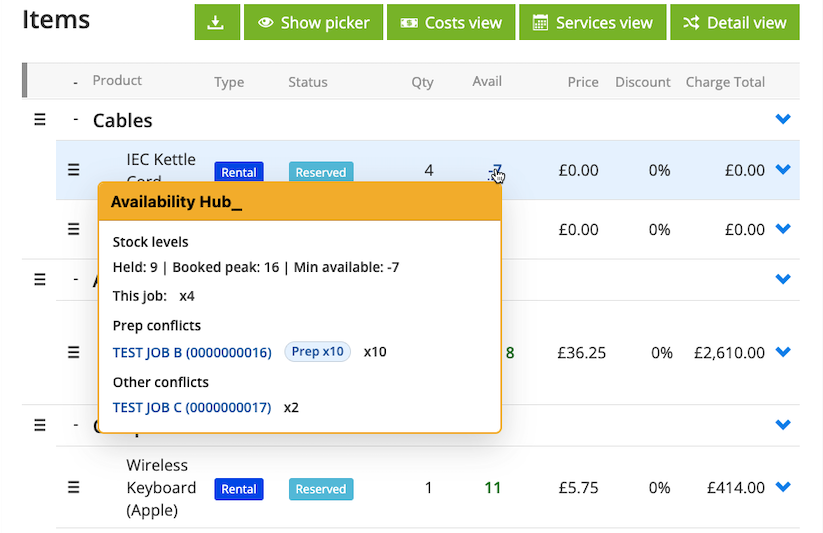The width and height of the screenshot is (823, 533).
Task: Click price £5.75
Action: [x=578, y=488]
